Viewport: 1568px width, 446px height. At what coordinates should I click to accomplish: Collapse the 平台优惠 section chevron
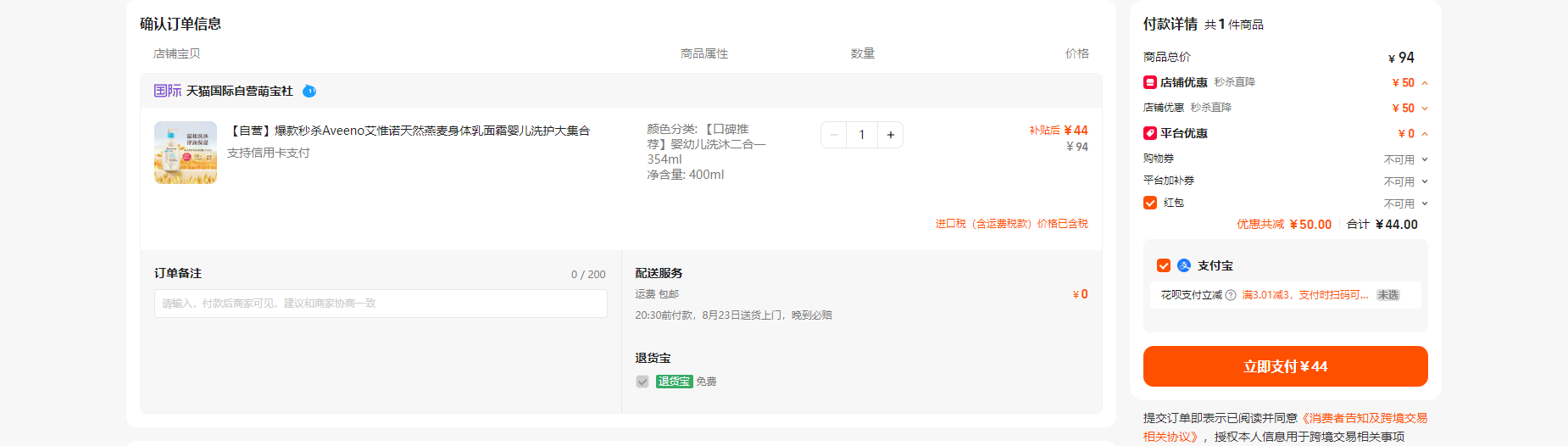pos(1425,134)
